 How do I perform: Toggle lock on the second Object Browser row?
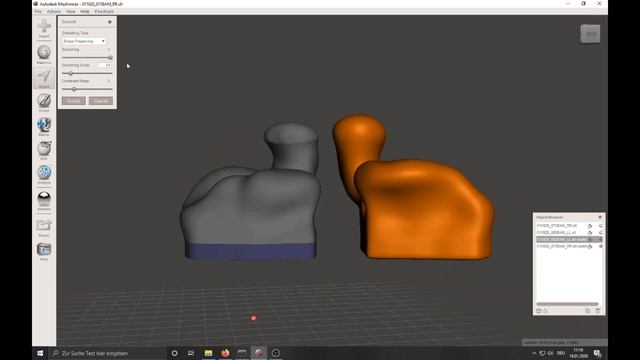point(590,233)
